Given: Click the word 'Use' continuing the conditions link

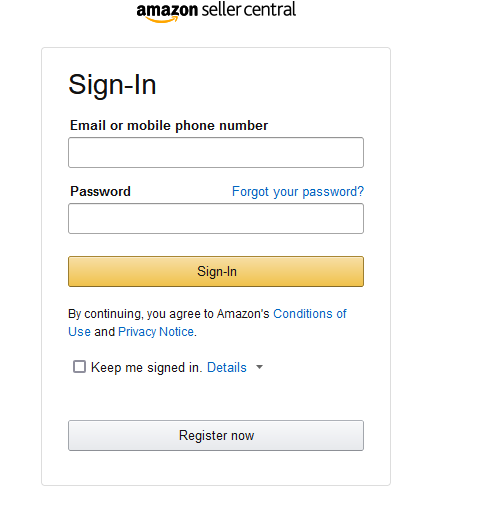Looking at the screenshot, I should click(x=79, y=332).
